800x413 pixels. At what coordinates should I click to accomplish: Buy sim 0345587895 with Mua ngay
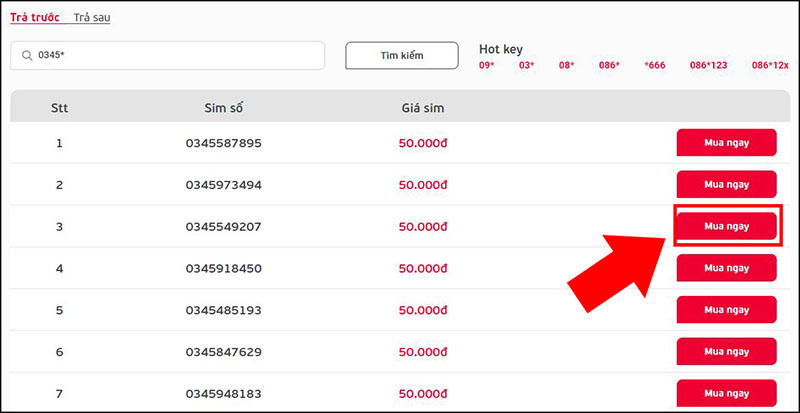(726, 143)
